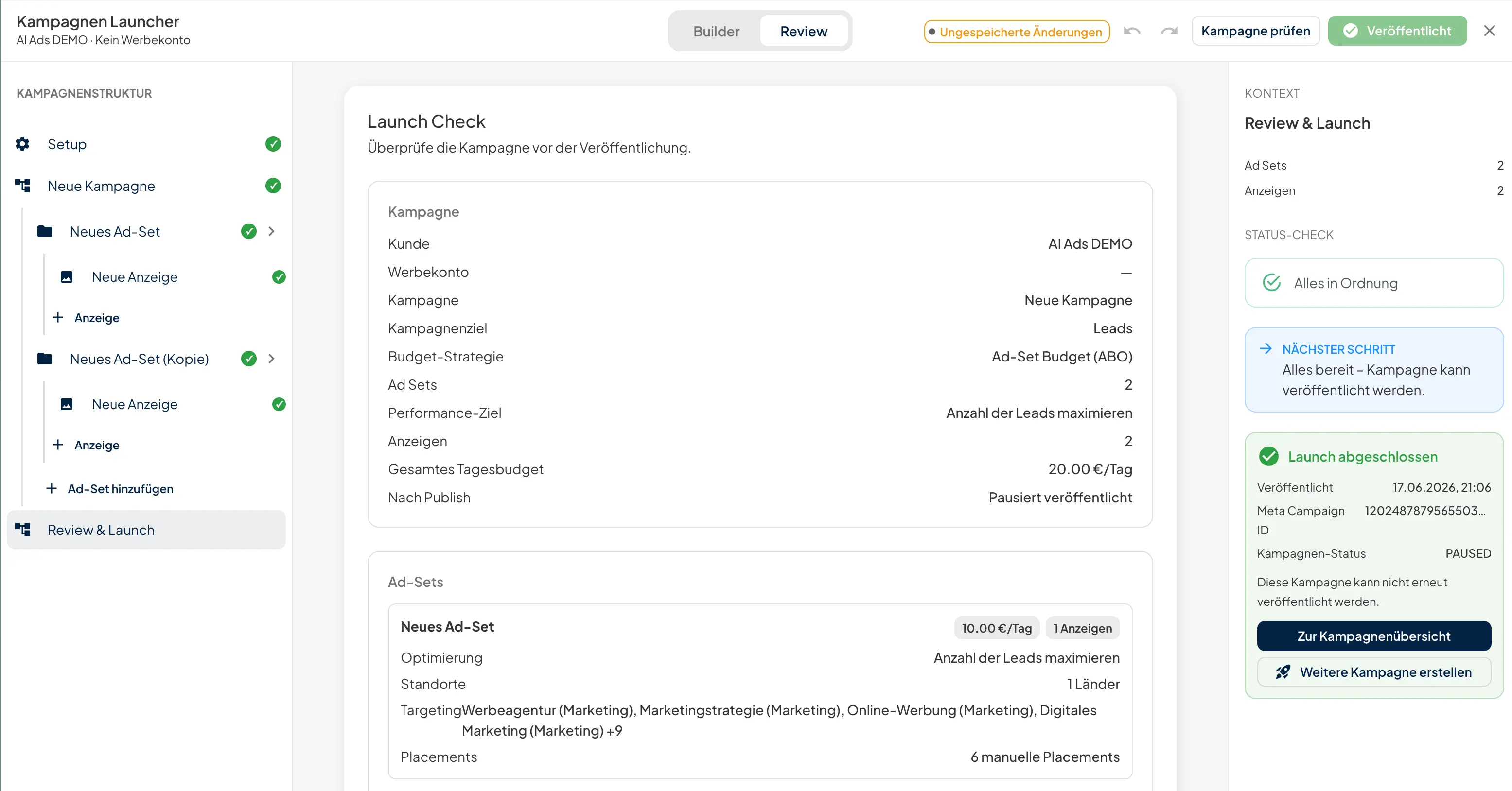Click the AI Ads DEMO Kunde value

tap(1090, 243)
